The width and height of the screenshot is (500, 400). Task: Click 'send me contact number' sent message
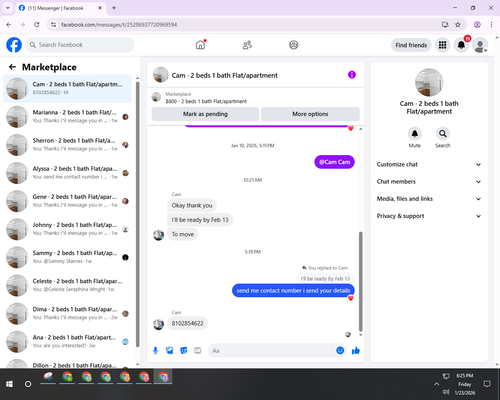293,291
